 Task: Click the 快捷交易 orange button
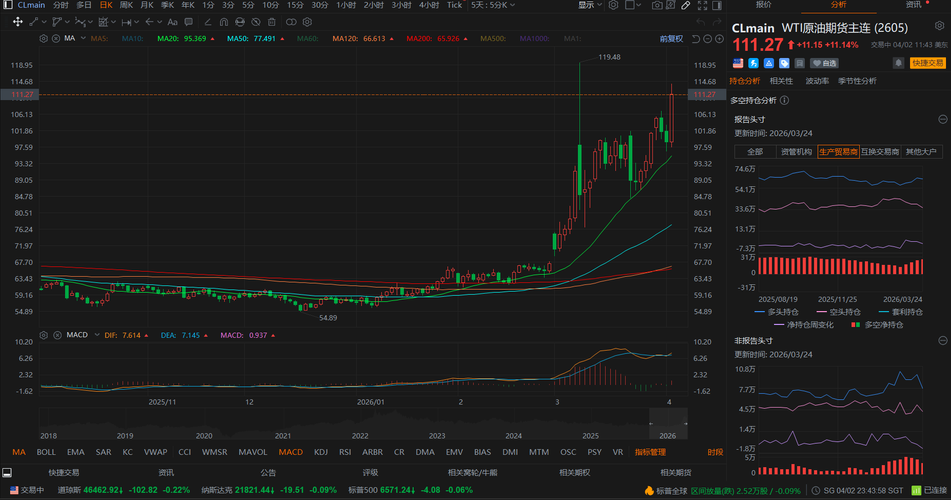tap(927, 63)
